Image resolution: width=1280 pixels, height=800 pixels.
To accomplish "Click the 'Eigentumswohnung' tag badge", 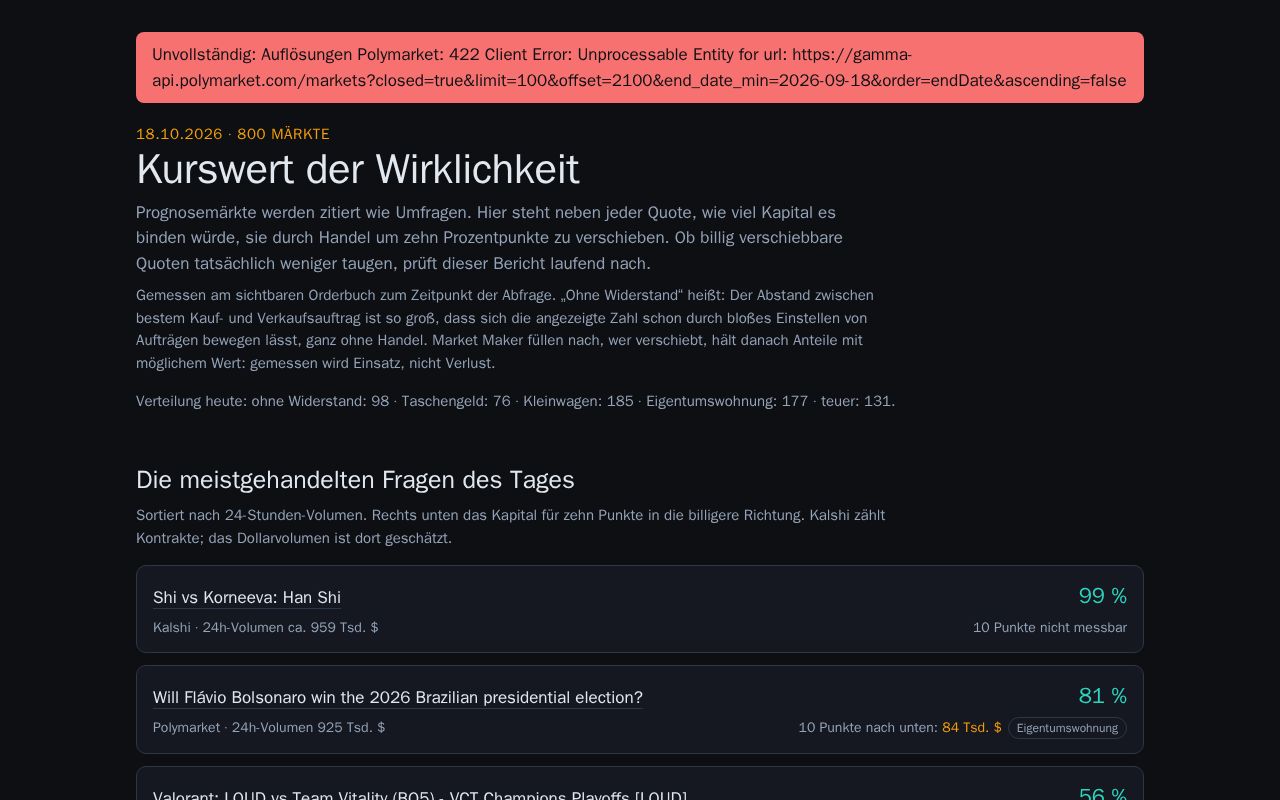I will [1067, 728].
